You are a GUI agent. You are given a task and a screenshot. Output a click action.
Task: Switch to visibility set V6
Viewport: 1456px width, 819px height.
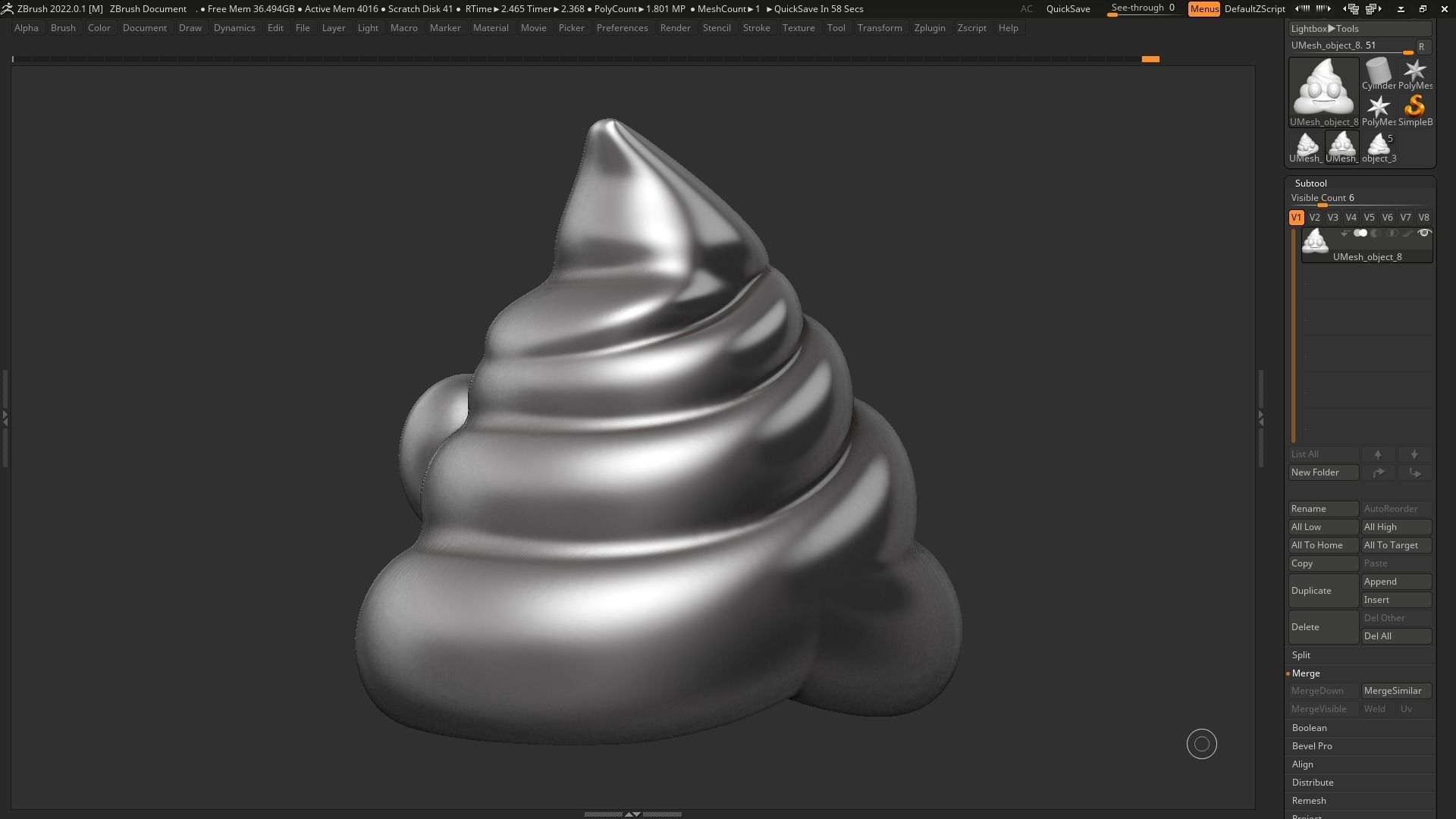tap(1387, 218)
